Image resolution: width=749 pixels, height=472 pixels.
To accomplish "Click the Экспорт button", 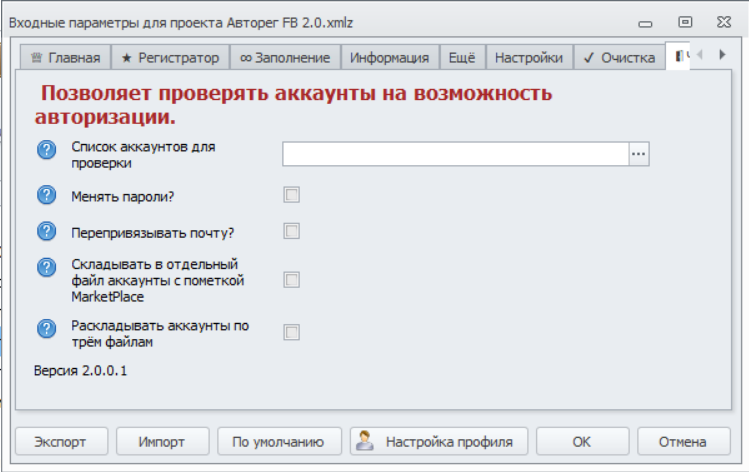I will (62, 441).
